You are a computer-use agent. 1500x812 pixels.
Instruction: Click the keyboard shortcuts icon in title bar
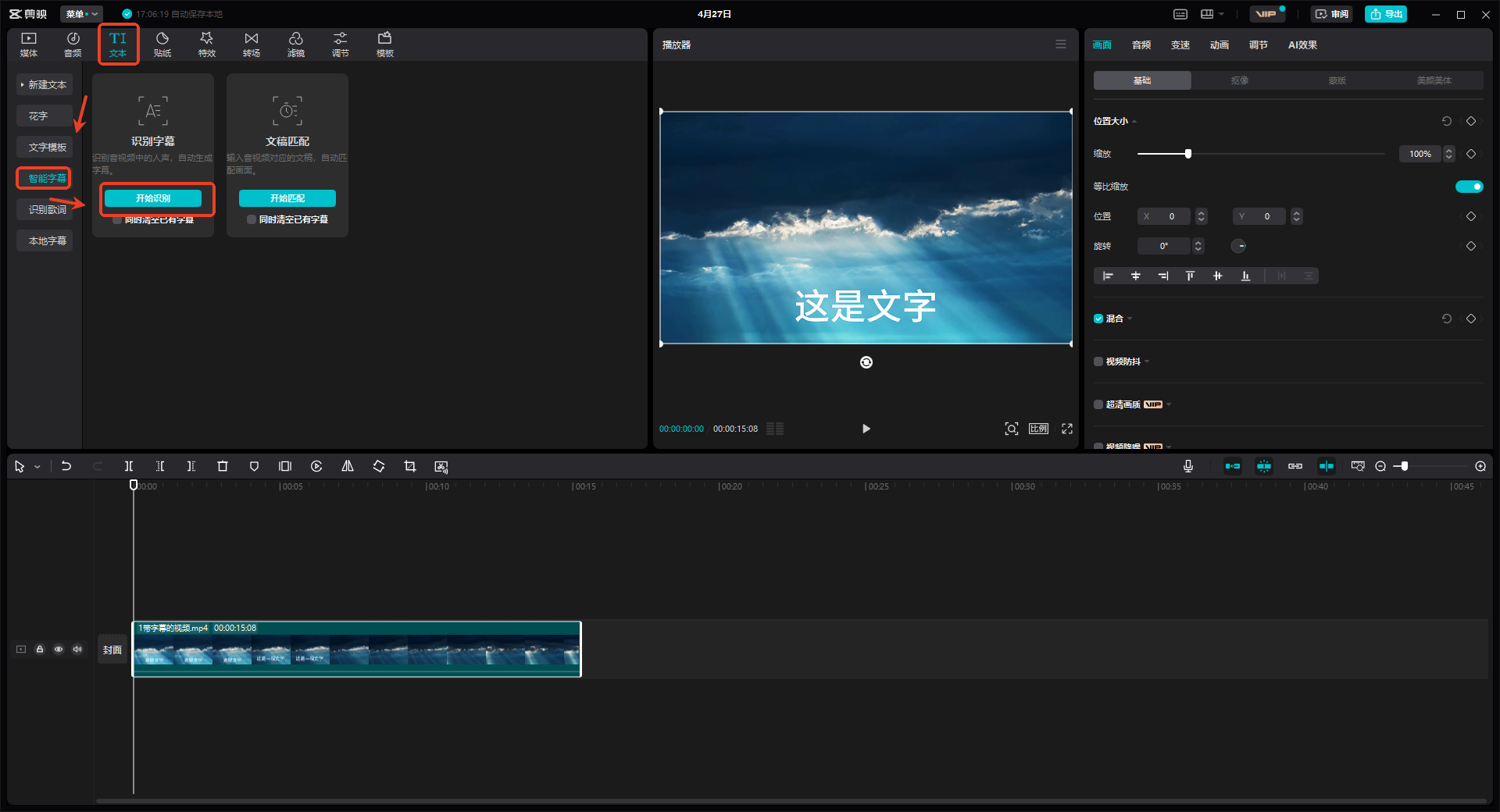pyautogui.click(x=1180, y=14)
